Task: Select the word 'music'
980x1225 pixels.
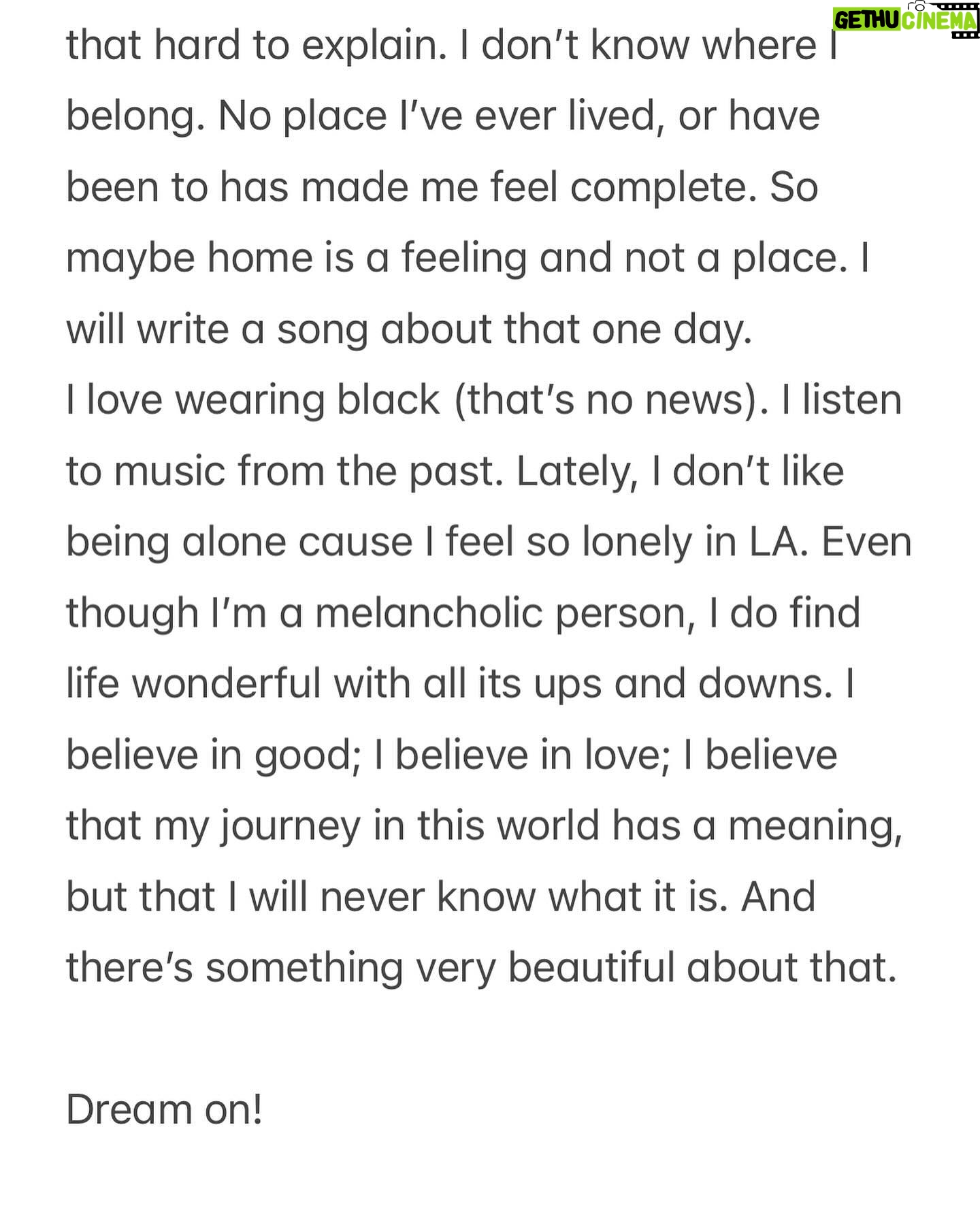Action: [x=169, y=472]
